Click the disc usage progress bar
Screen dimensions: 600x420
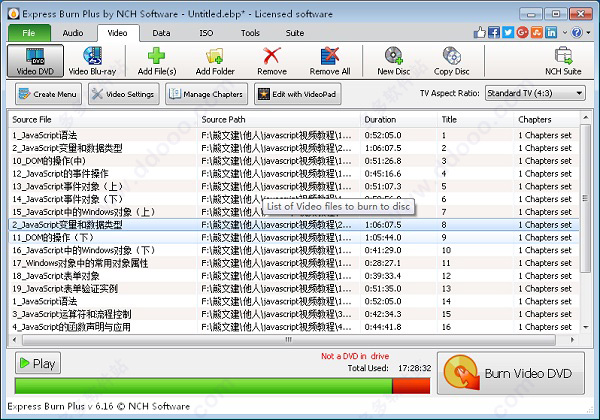click(x=222, y=386)
